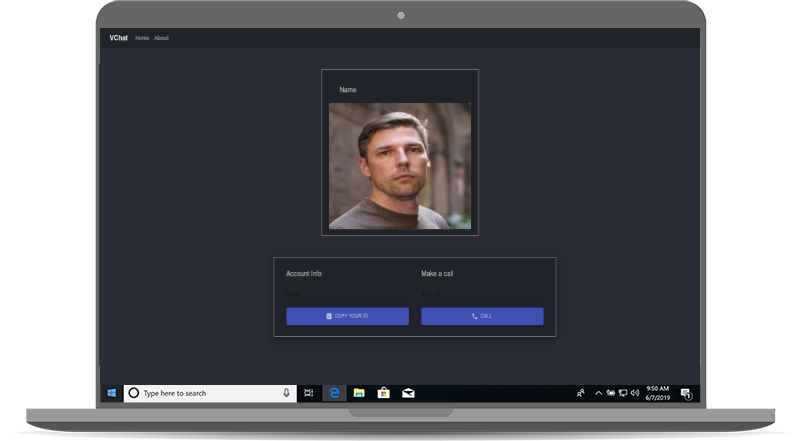The width and height of the screenshot is (800, 441).
Task: Open the About nav link
Action: pyautogui.click(x=161, y=38)
